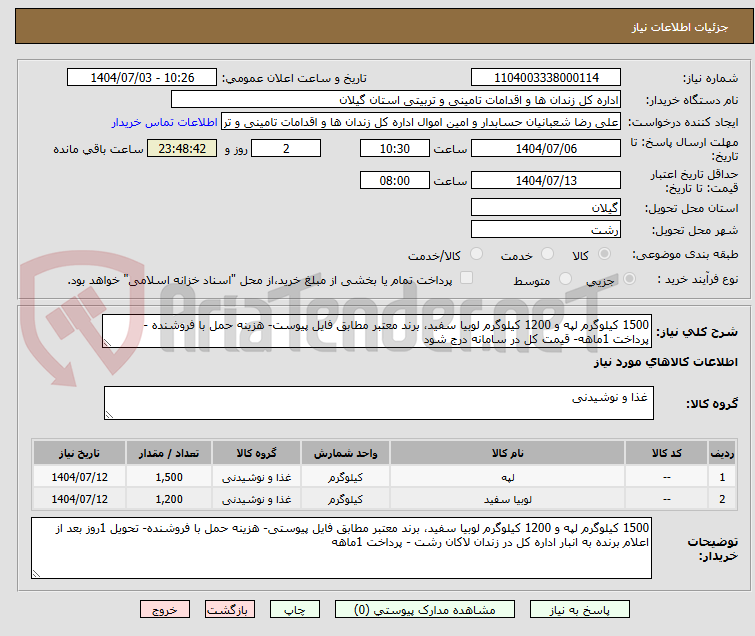Click the نام کالا column header
Screen dimensions: 755x636
[x=508, y=453]
